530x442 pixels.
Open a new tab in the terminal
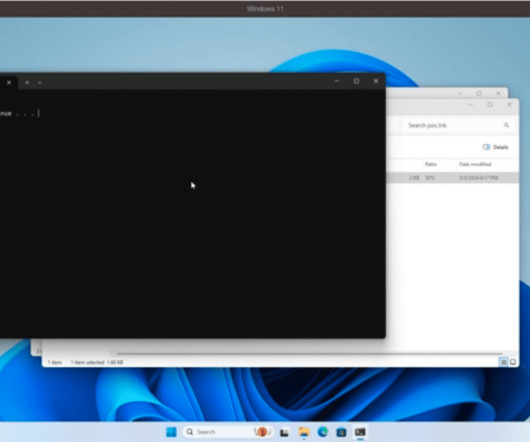pyautogui.click(x=27, y=82)
